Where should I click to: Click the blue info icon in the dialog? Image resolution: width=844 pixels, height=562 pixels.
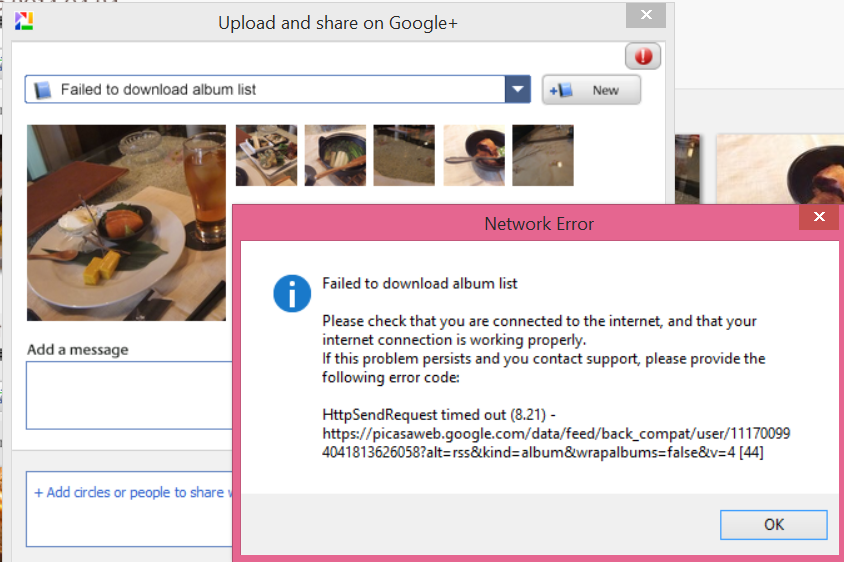292,294
